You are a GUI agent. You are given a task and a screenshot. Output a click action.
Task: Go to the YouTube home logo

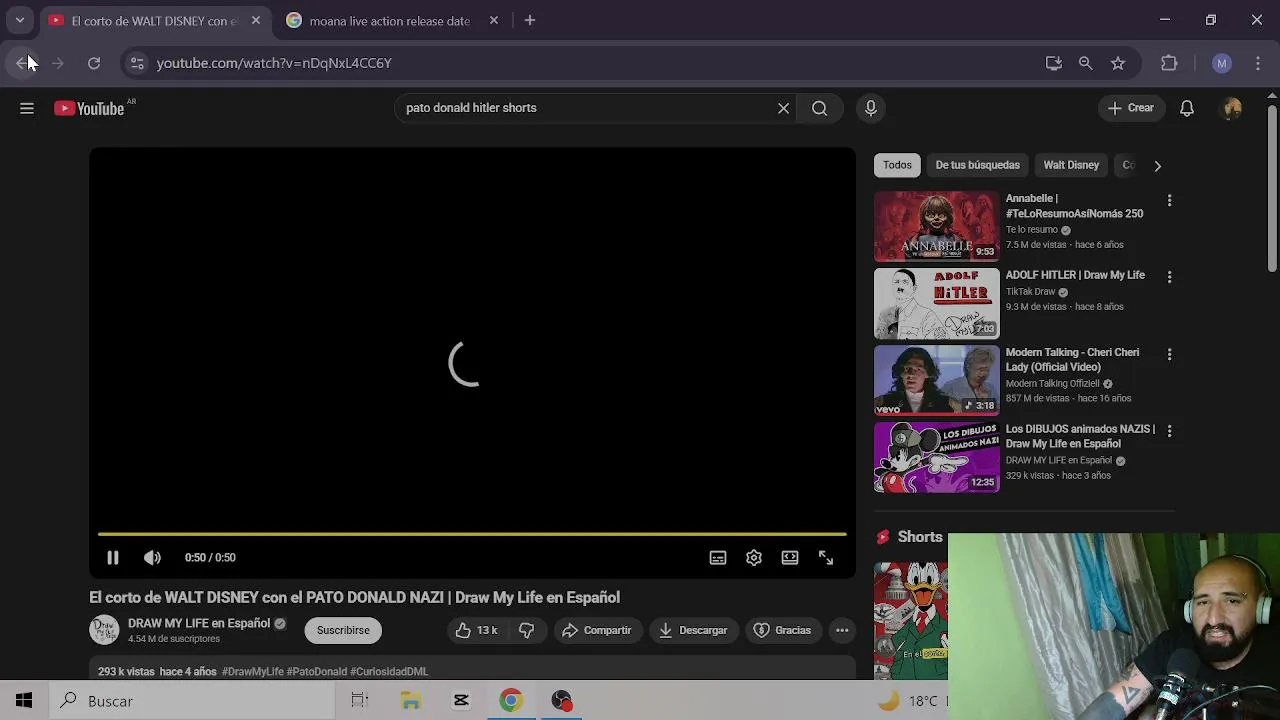(89, 108)
